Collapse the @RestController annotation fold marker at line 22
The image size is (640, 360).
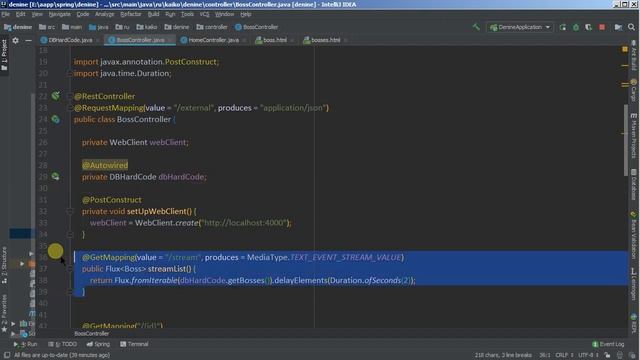click(70, 96)
